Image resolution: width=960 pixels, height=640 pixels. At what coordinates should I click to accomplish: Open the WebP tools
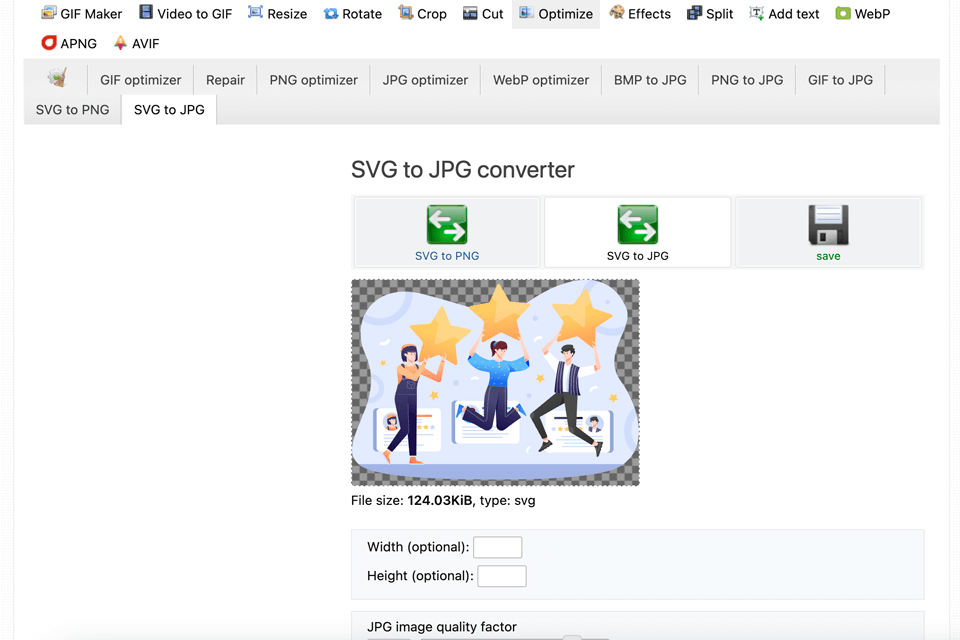[863, 13]
